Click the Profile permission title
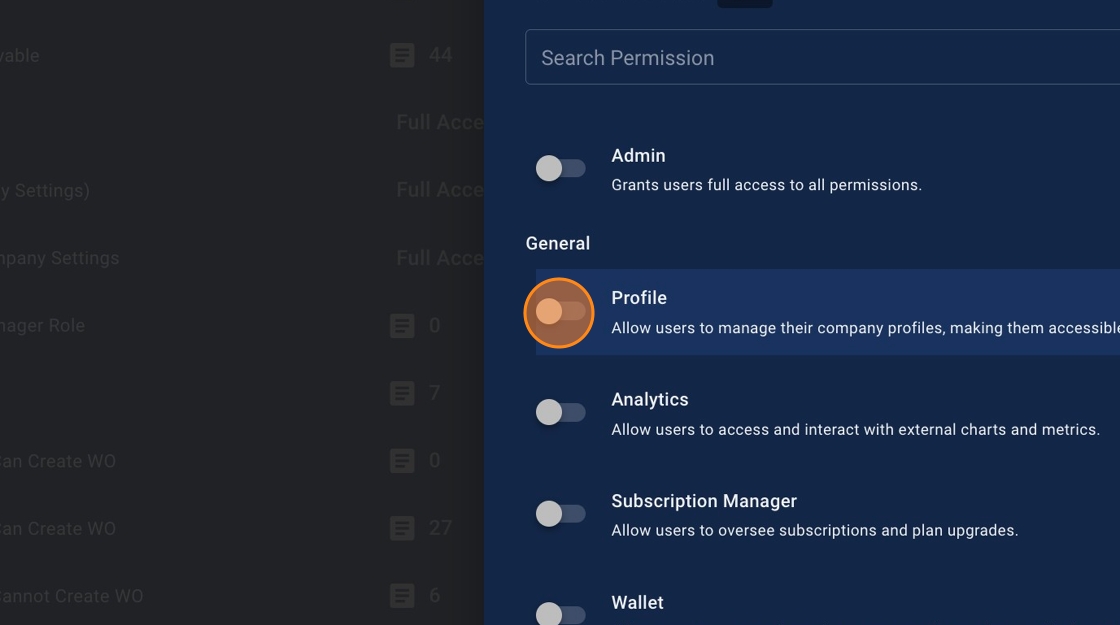This screenshot has height=625, width=1120. point(639,298)
